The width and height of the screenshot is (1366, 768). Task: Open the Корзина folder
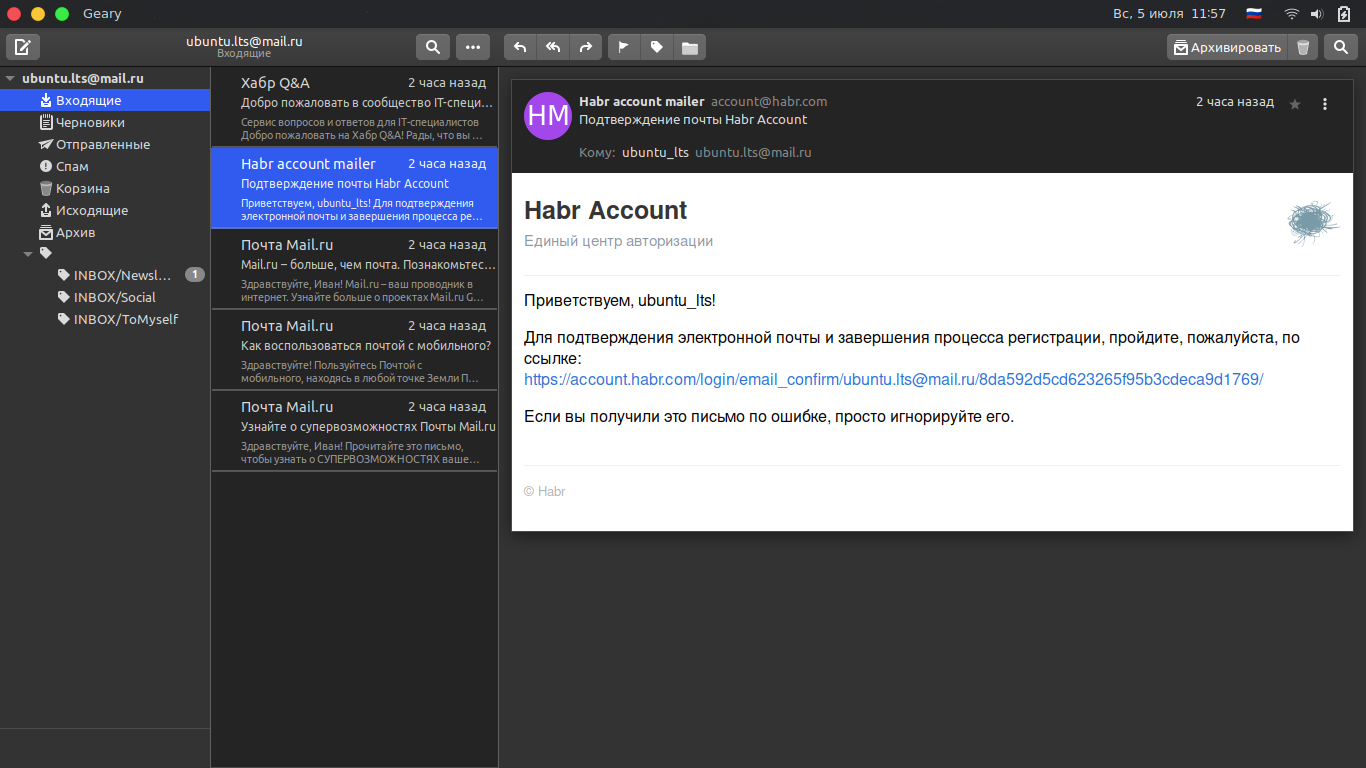point(105,188)
